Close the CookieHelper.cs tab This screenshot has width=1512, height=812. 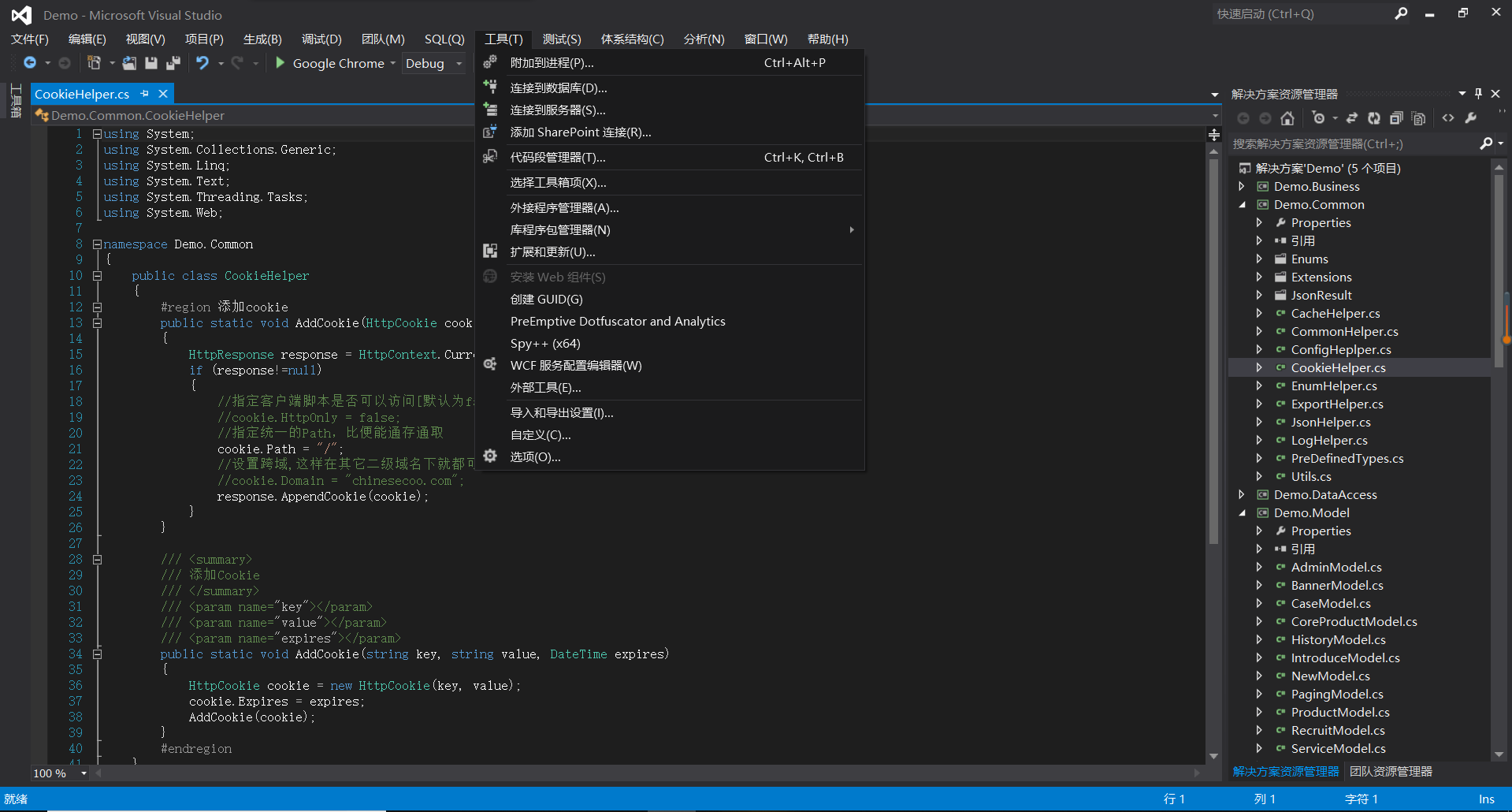(x=163, y=94)
